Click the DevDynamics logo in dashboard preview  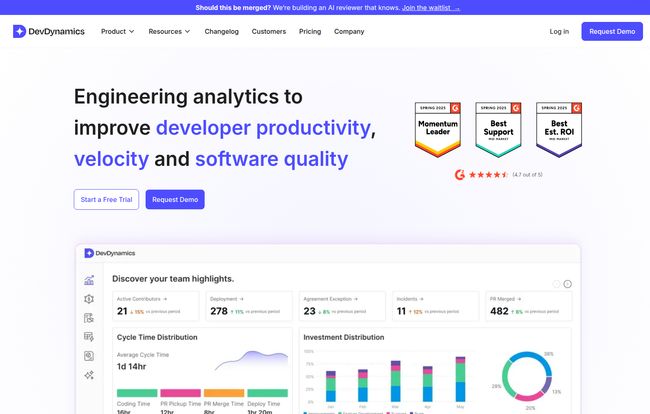click(x=110, y=253)
